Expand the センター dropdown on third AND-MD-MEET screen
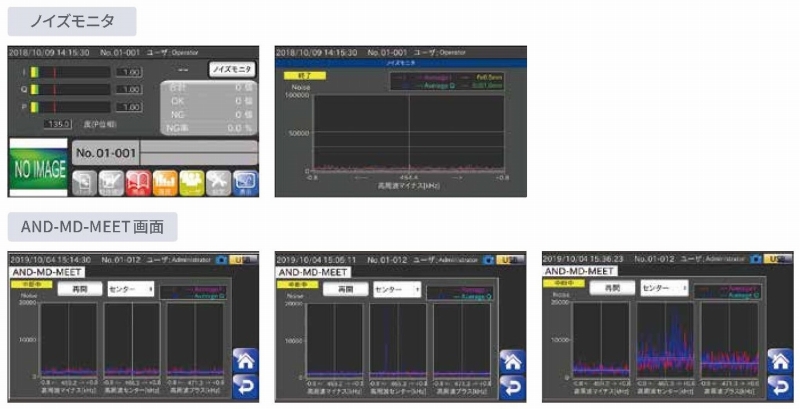This screenshot has width=800, height=409. click(x=665, y=288)
